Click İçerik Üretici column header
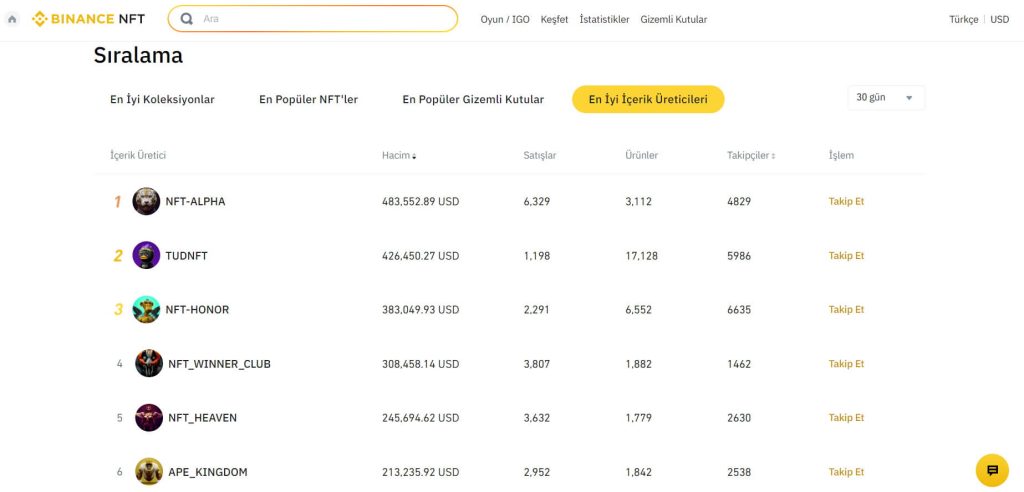 click(138, 156)
